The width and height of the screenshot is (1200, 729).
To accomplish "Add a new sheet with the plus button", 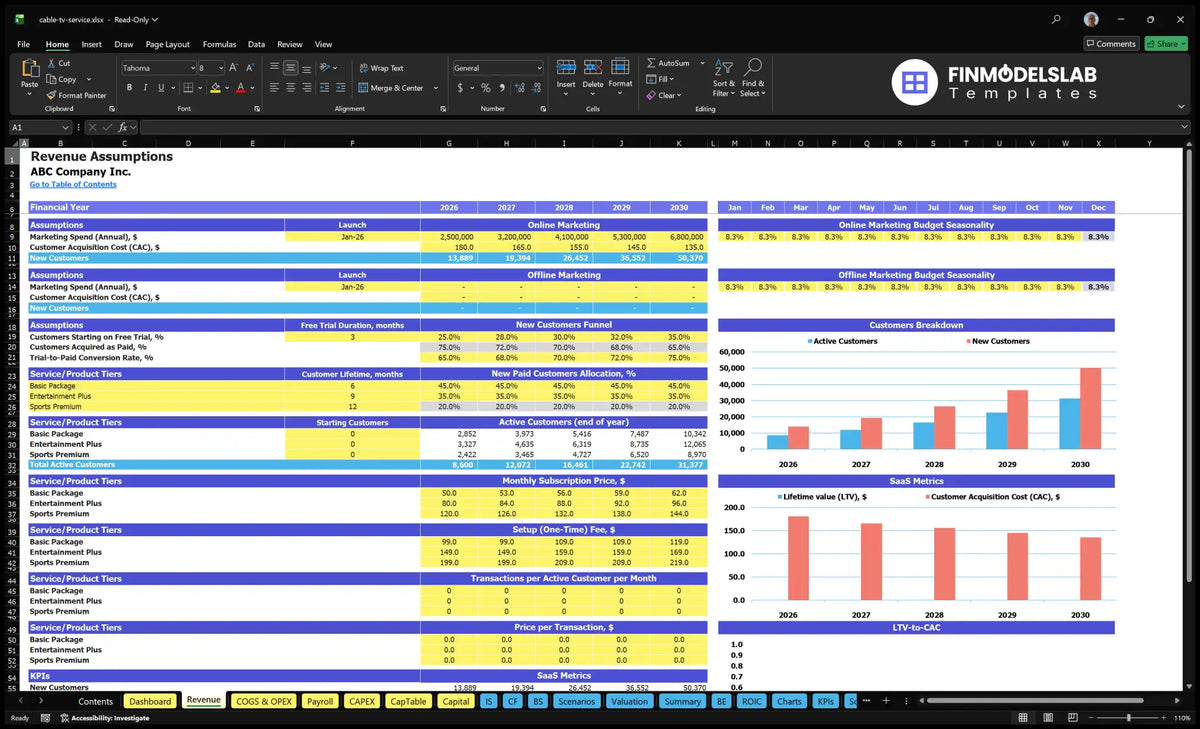I will click(x=886, y=701).
